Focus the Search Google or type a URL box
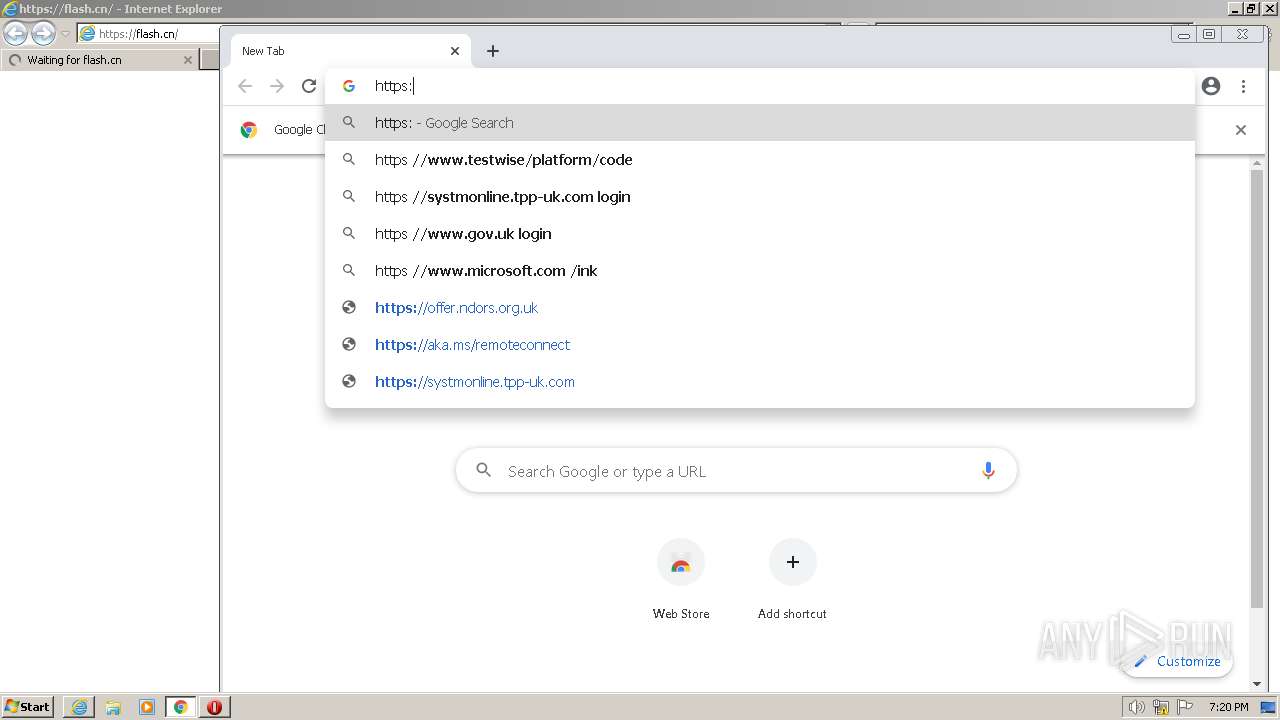Viewport: 1280px width, 720px height. click(736, 471)
